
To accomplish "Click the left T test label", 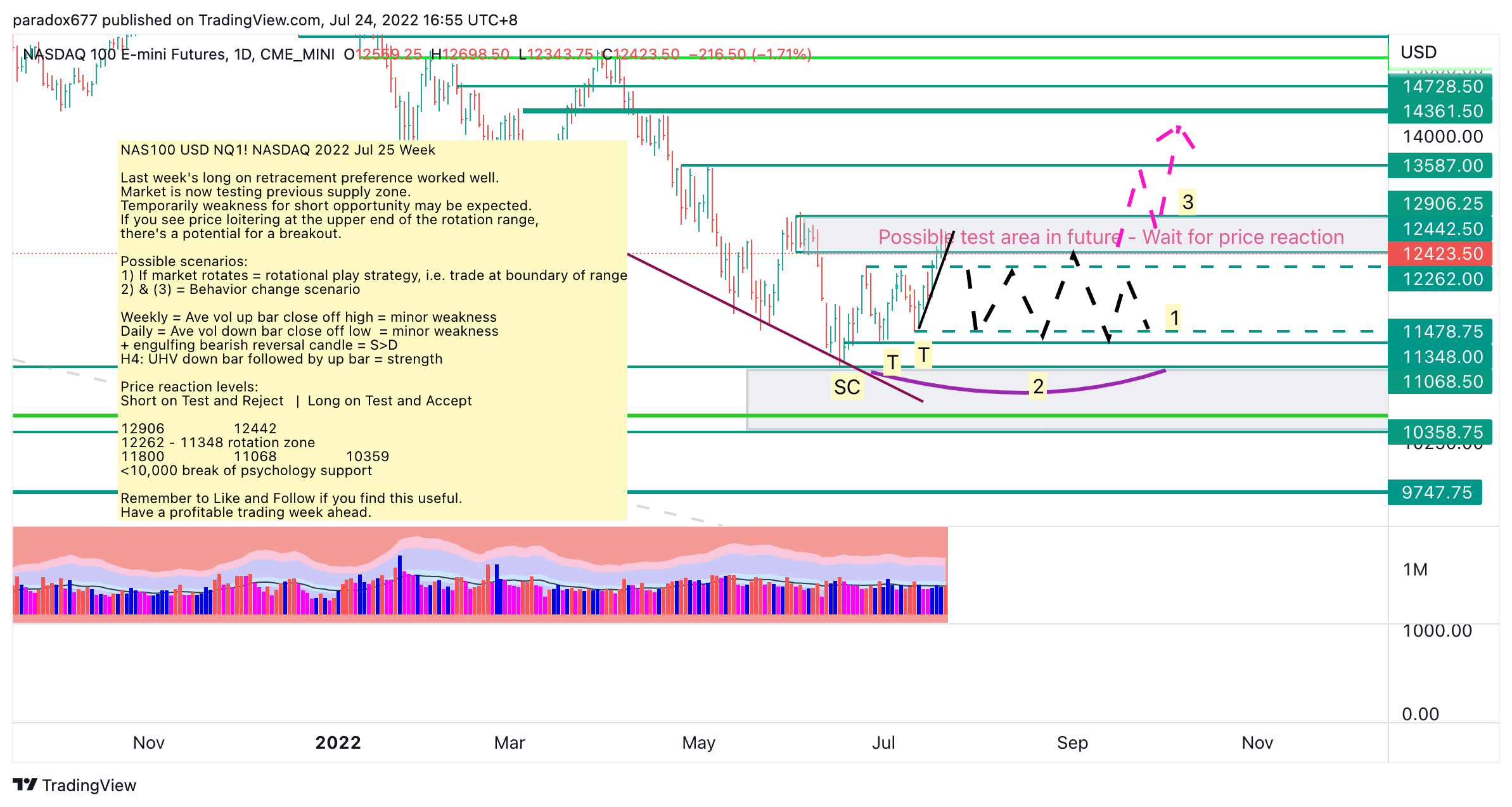I will [892, 362].
